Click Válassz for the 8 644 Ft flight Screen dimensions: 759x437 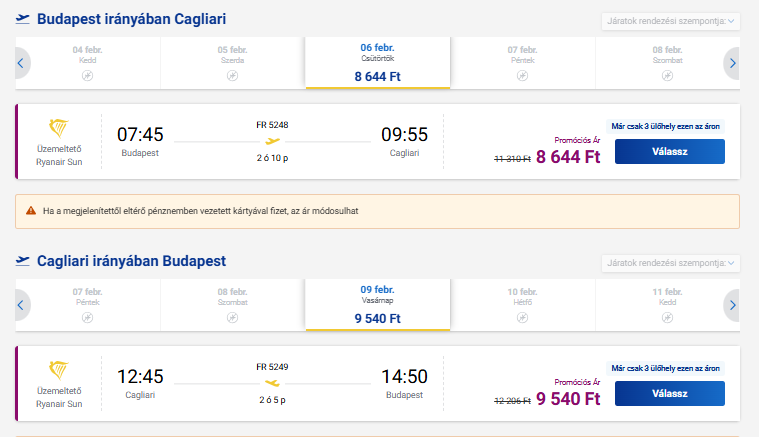point(669,151)
